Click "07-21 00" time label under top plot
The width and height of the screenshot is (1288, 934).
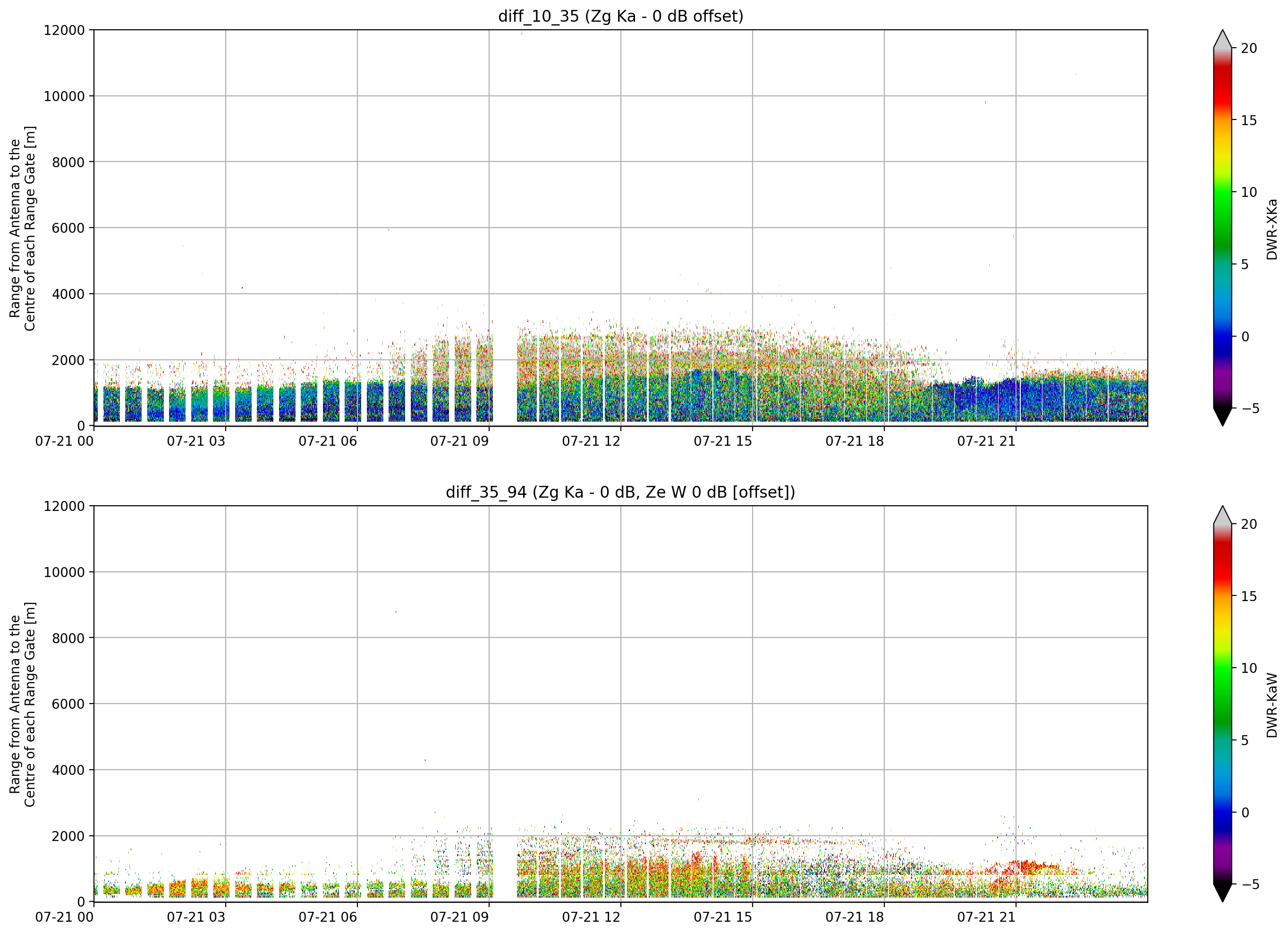click(64, 442)
